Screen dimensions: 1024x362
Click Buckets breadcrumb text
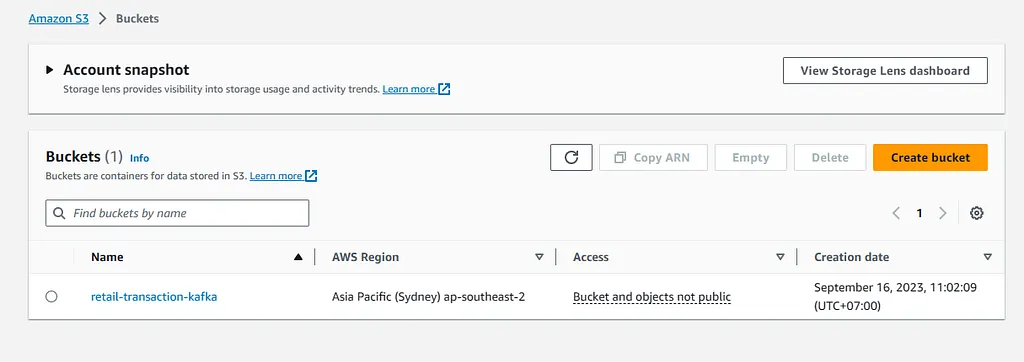pos(137,18)
